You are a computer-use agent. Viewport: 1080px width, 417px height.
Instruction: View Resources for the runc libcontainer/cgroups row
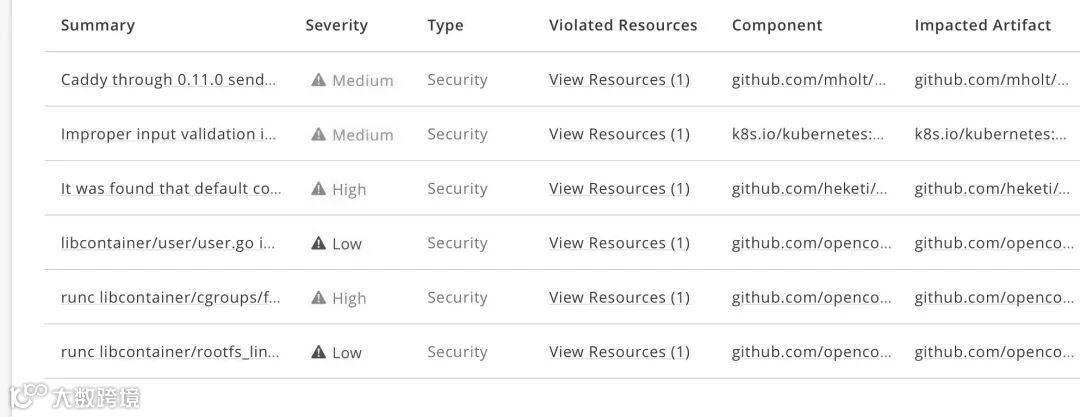tap(619, 298)
